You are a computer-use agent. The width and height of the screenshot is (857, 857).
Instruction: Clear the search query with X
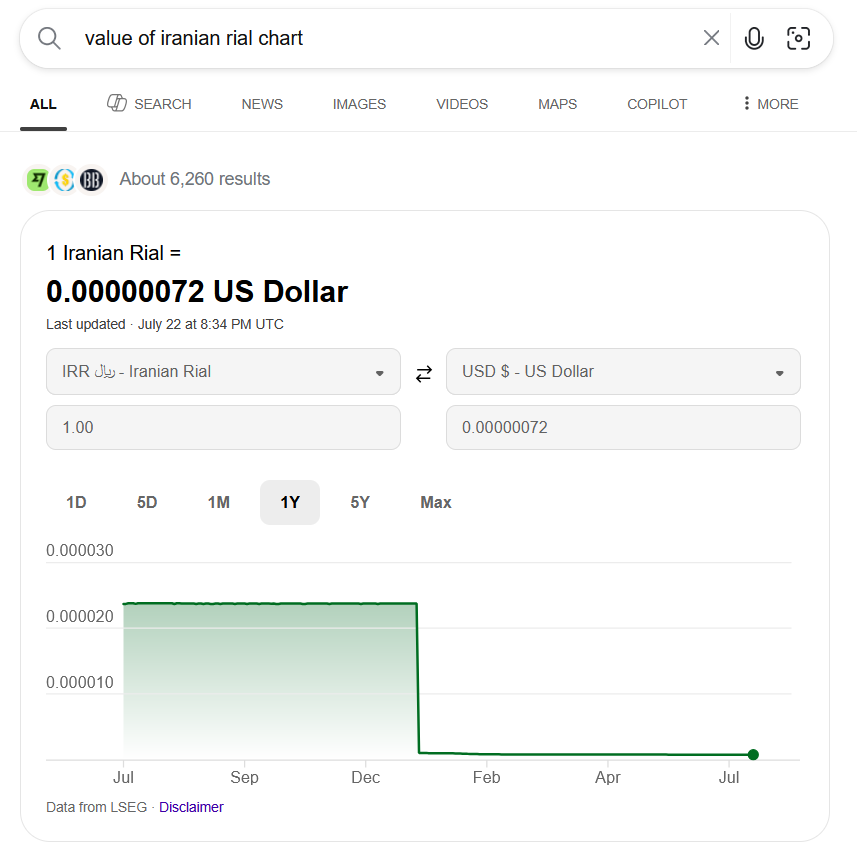(x=711, y=38)
